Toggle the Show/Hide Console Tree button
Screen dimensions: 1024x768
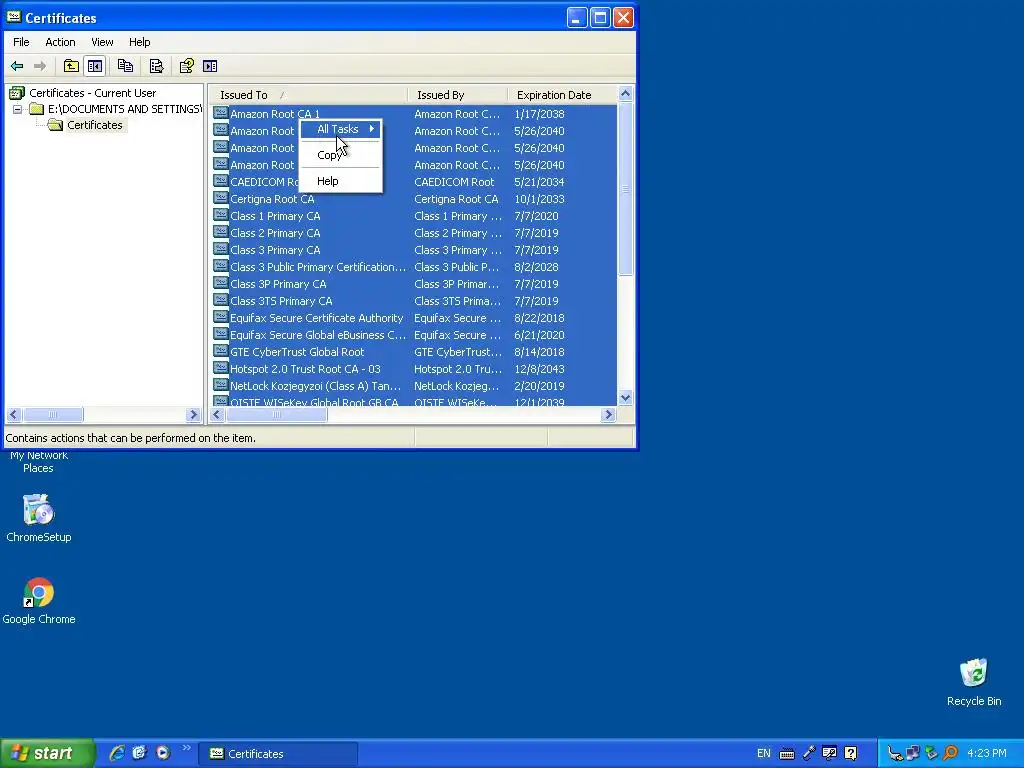(x=95, y=66)
